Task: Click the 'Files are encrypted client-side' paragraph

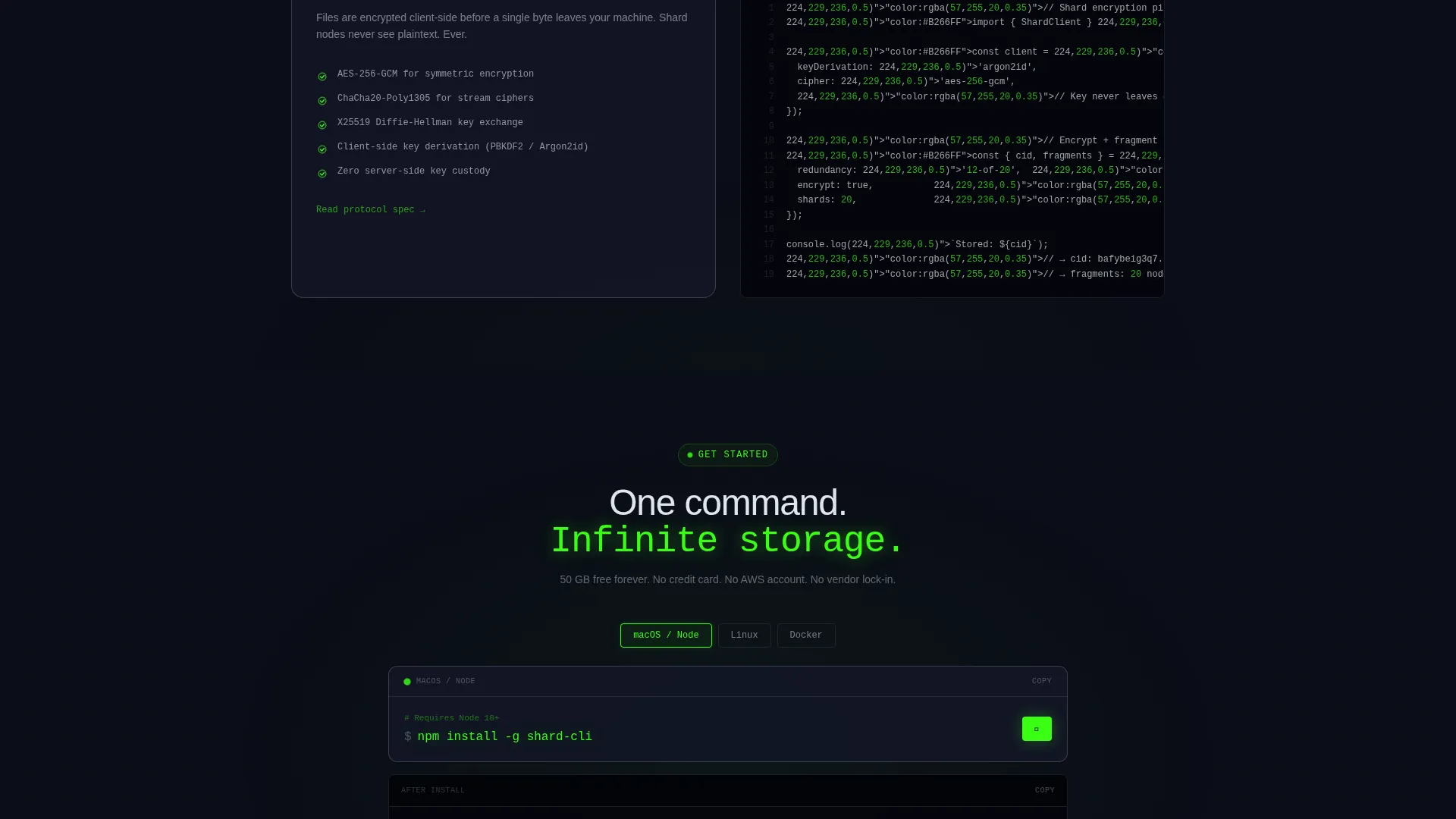Action: (x=503, y=26)
